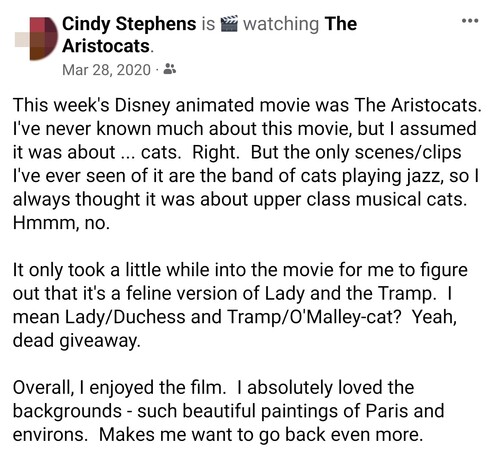The height and width of the screenshot is (463, 498).
Task: Click the word 'Paris' in last paragraph
Action: 386,411
